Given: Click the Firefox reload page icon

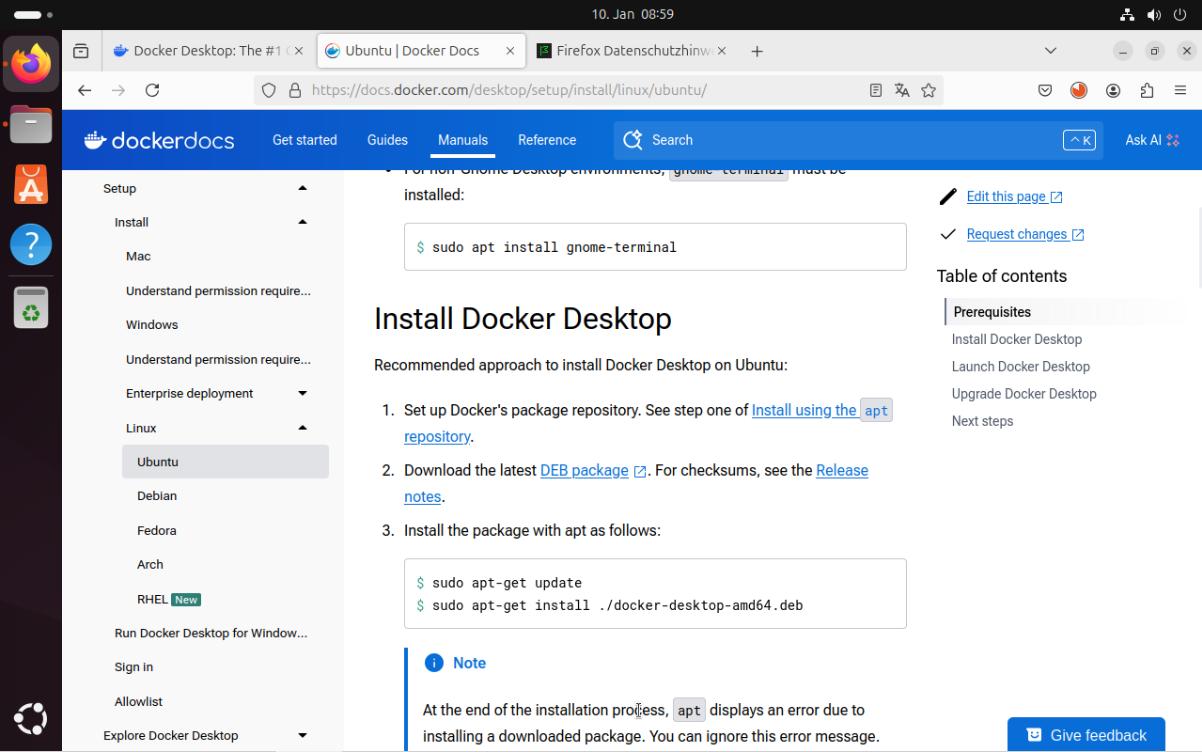Looking at the screenshot, I should pos(152,90).
